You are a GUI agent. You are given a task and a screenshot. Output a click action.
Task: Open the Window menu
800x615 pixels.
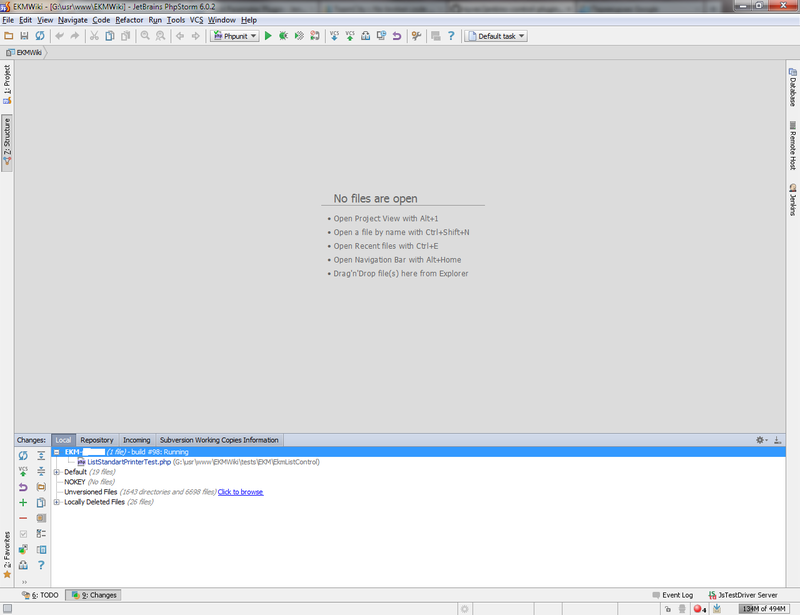pyautogui.click(x=221, y=20)
